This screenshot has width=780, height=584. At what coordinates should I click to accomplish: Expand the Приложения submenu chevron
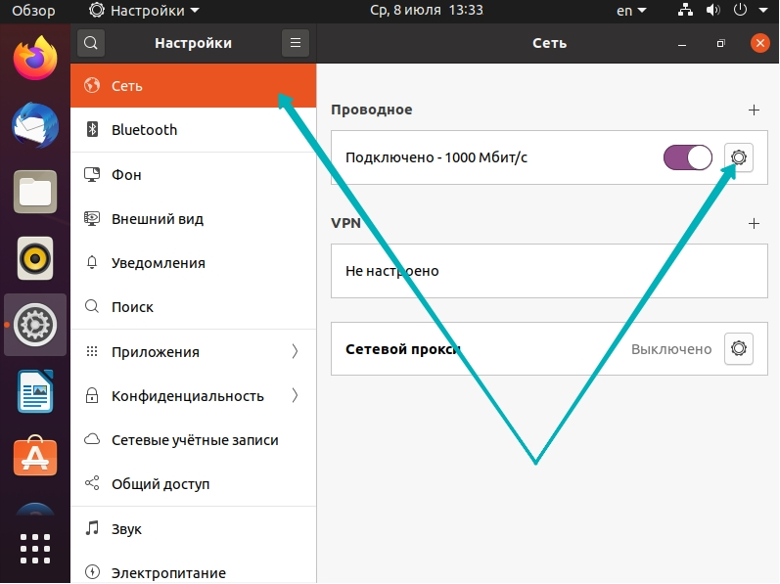pos(295,351)
